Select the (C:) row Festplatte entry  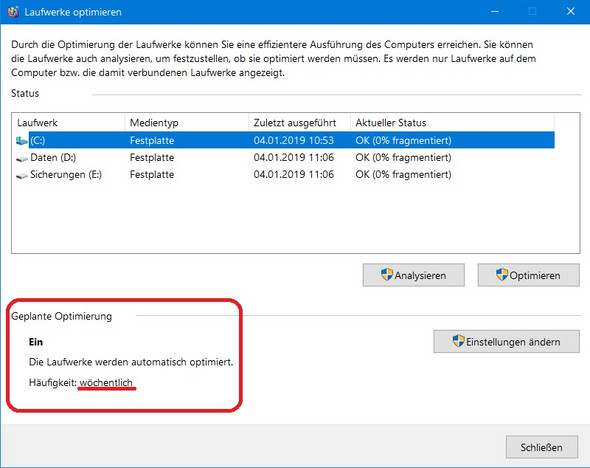tap(152, 141)
